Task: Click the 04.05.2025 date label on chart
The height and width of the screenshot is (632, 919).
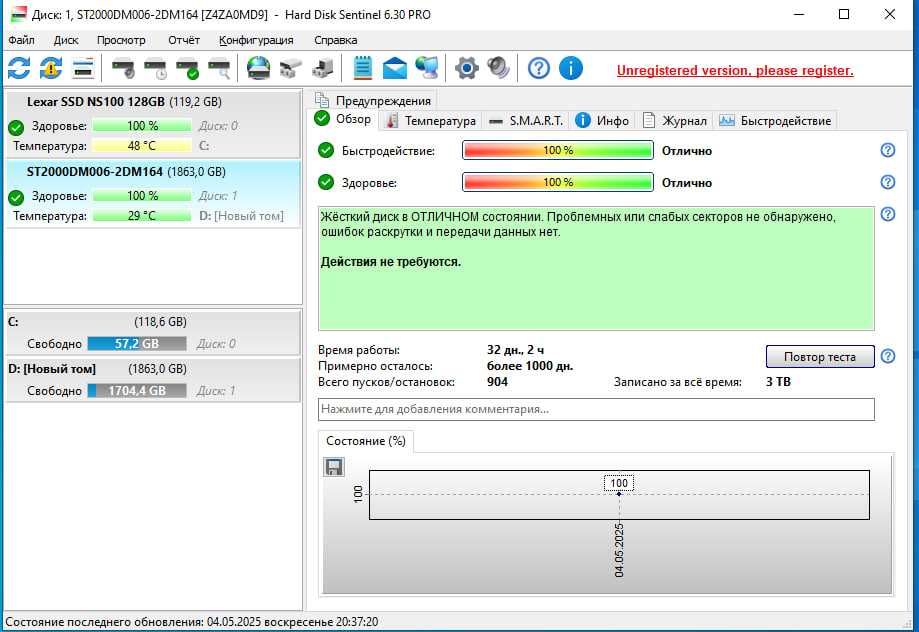Action: pos(620,551)
